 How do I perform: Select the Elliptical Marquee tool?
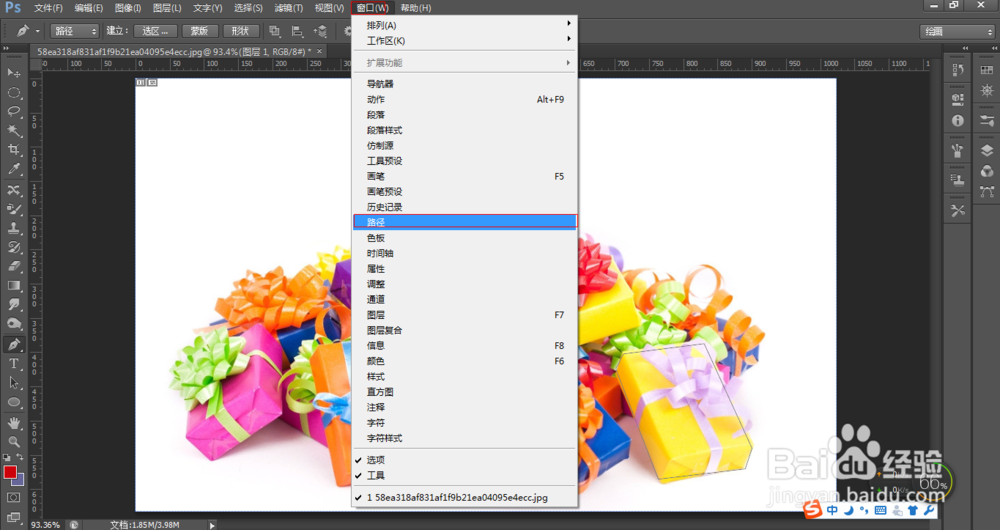(13, 92)
